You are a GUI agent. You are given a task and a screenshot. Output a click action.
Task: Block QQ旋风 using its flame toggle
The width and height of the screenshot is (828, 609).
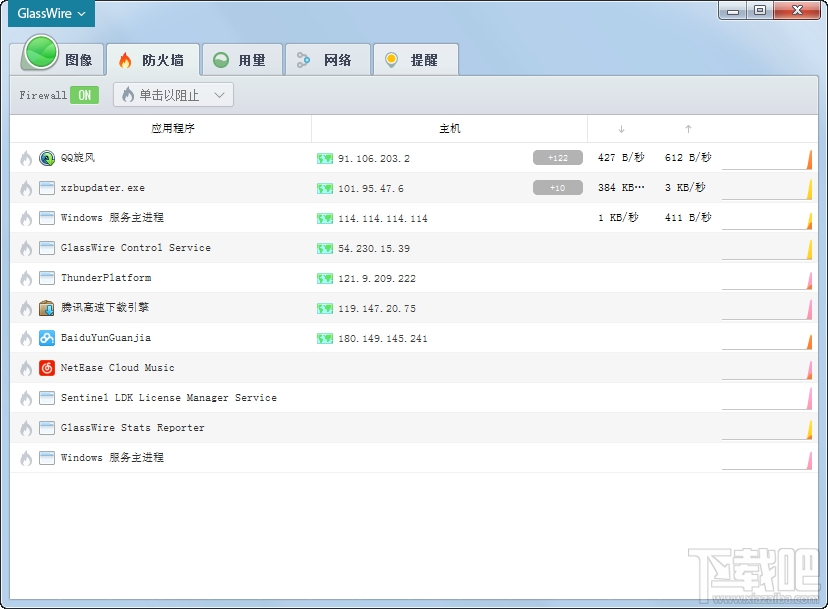(24, 158)
